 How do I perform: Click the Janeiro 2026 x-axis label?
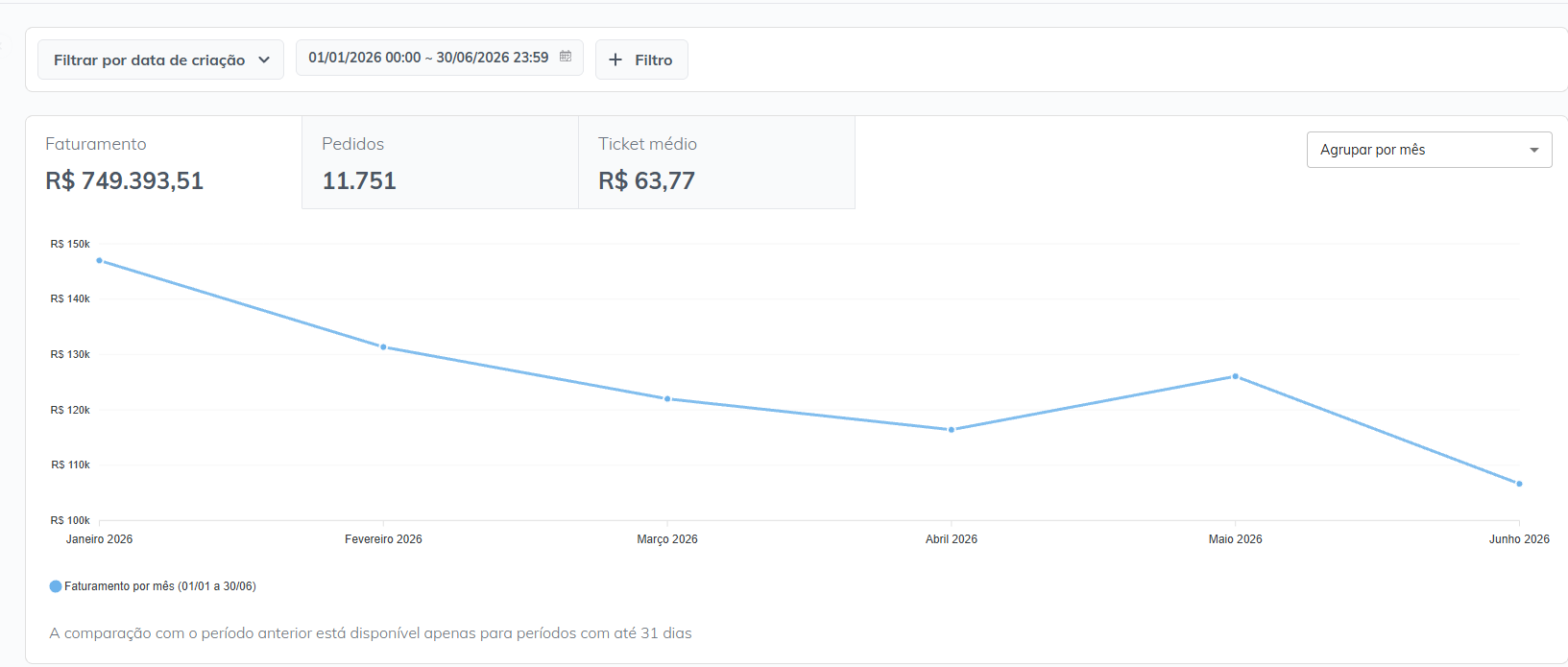(x=99, y=539)
